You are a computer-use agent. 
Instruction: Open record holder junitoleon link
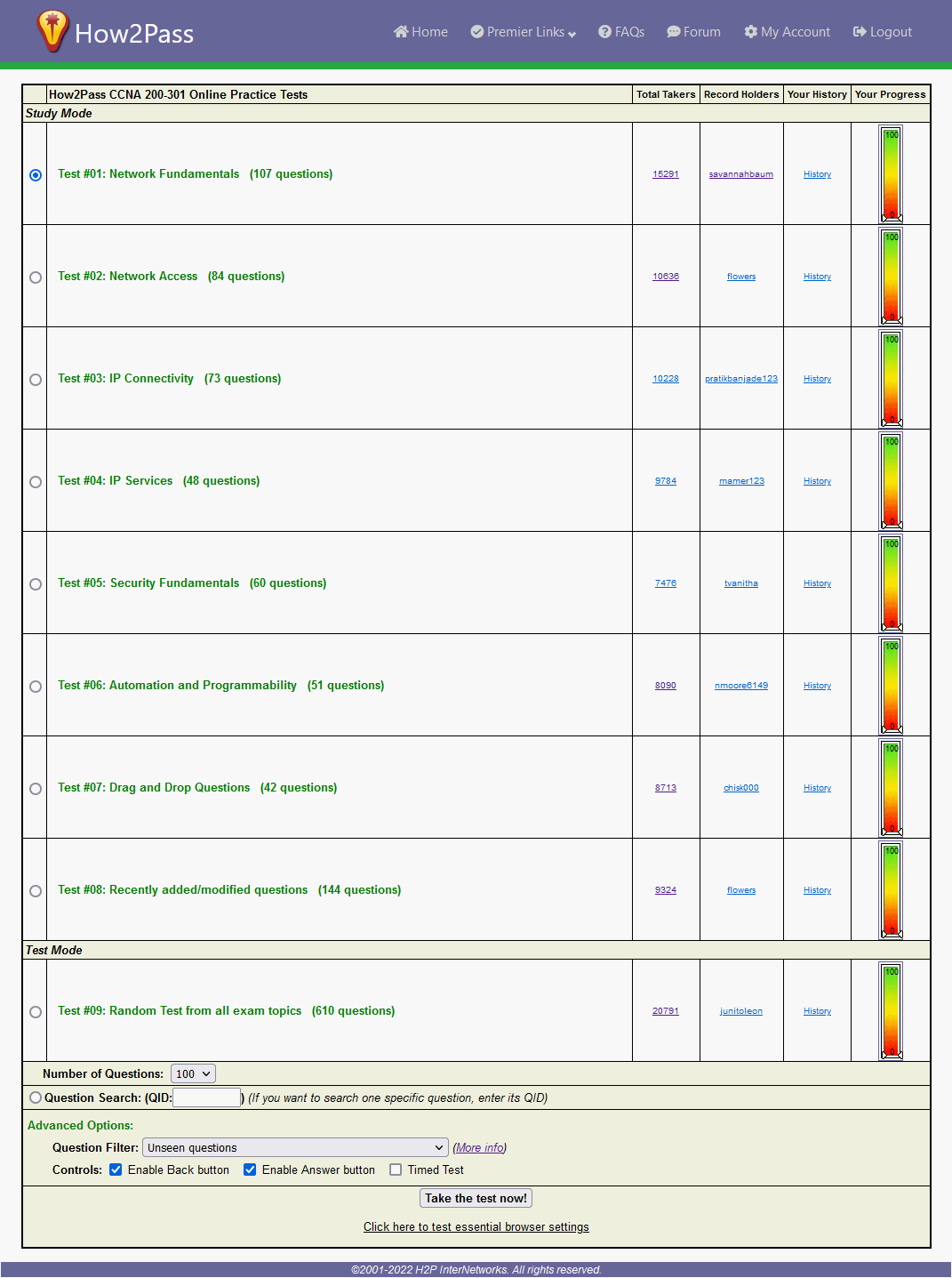pyautogui.click(x=741, y=1011)
